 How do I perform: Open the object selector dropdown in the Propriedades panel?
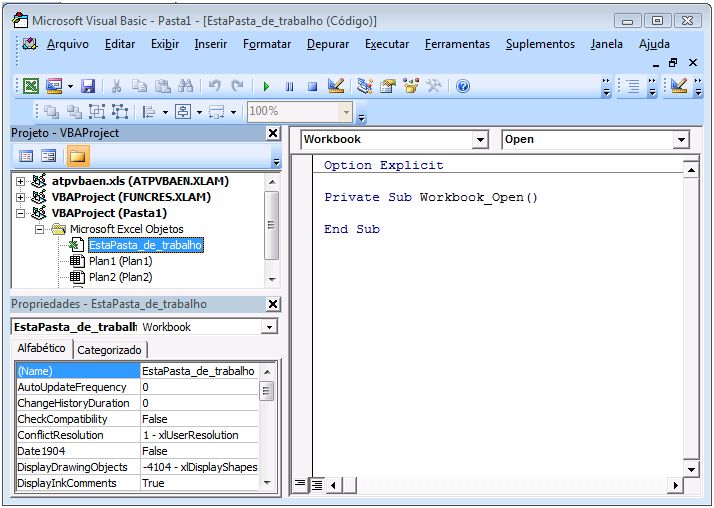tap(270, 327)
